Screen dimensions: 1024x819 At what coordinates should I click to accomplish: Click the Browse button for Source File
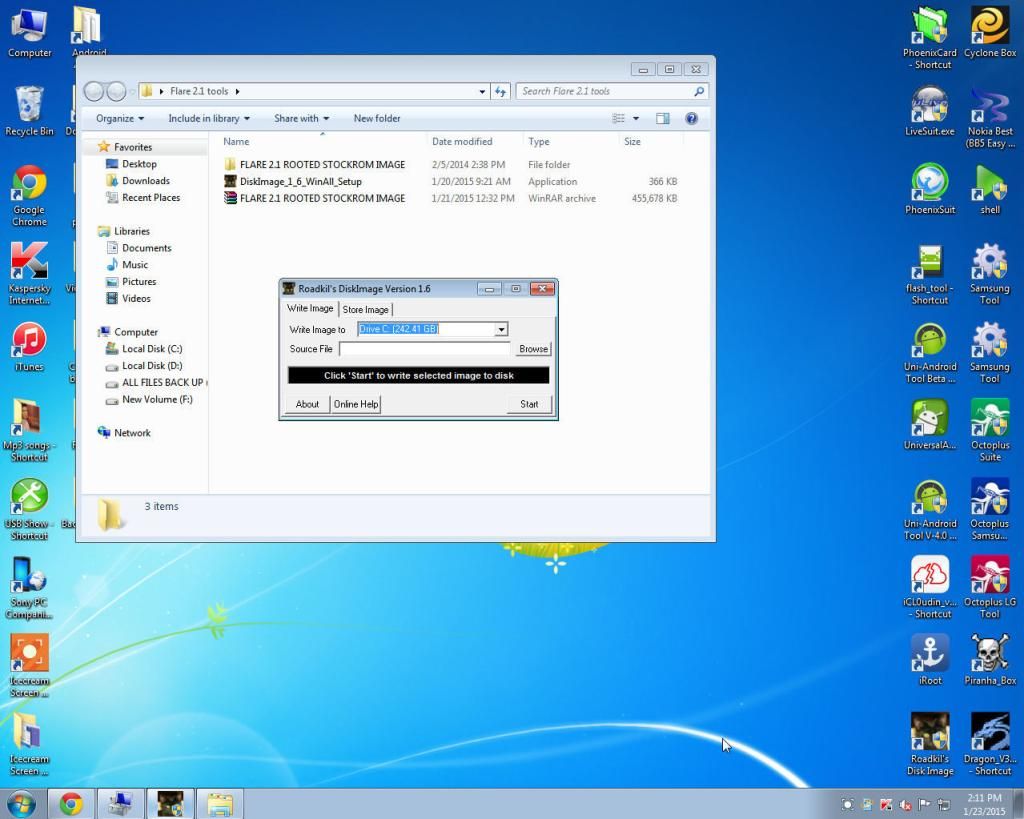click(533, 349)
